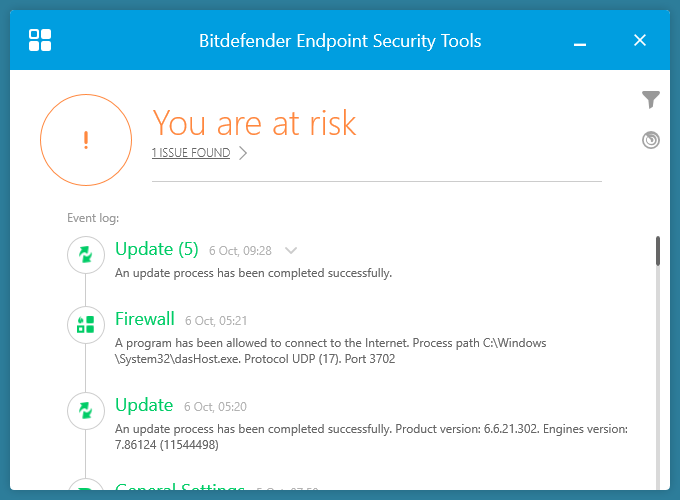The height and width of the screenshot is (500, 680).
Task: Select the Firewall event title
Action: [145, 319]
